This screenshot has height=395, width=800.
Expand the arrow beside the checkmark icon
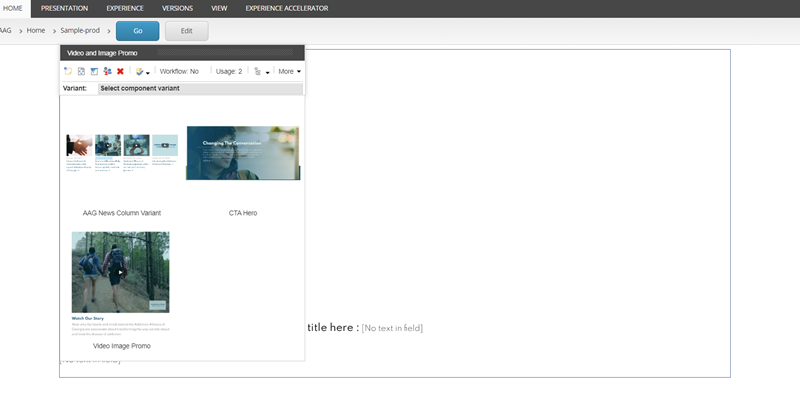pyautogui.click(x=147, y=73)
